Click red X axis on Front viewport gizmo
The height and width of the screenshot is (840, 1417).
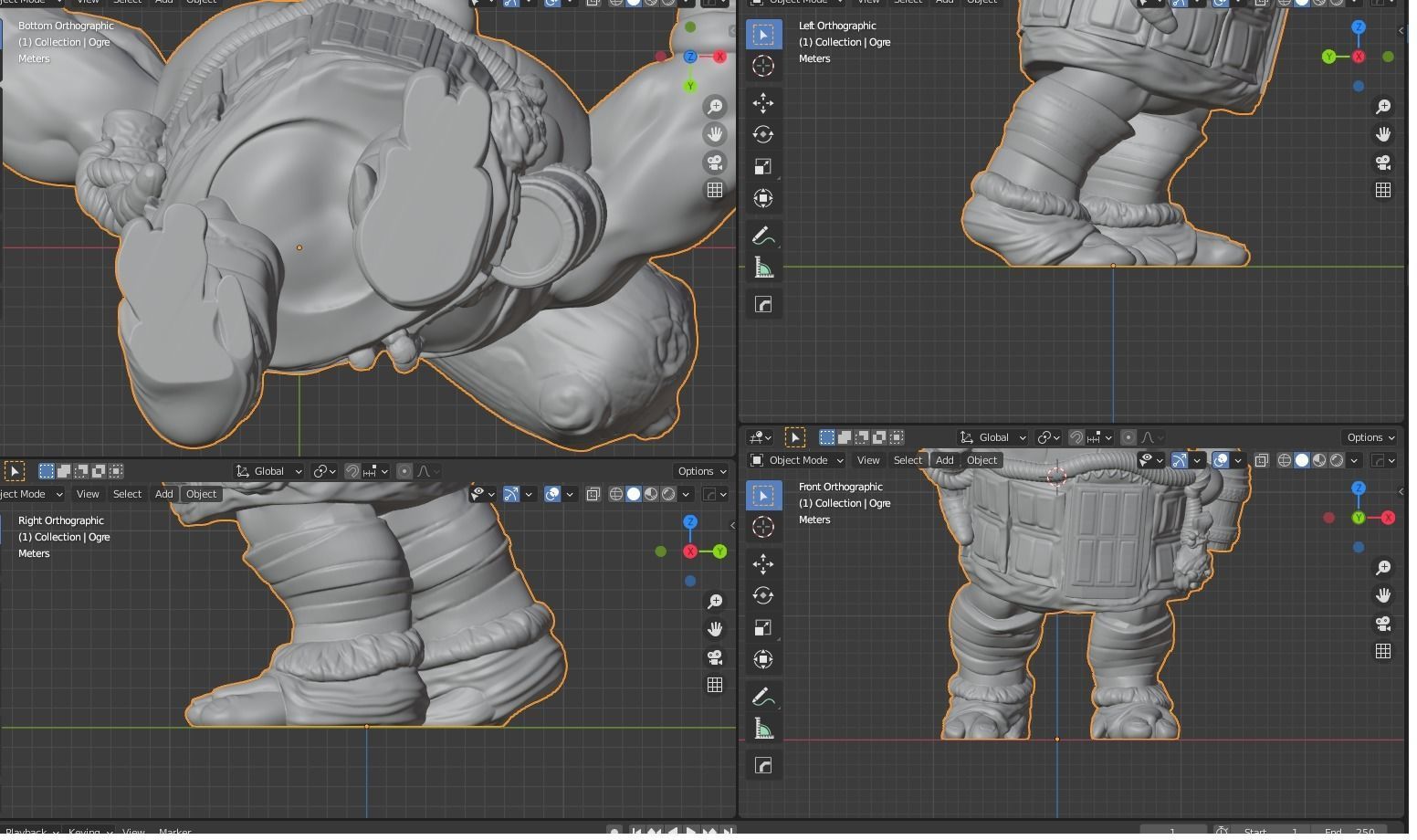click(x=1388, y=518)
